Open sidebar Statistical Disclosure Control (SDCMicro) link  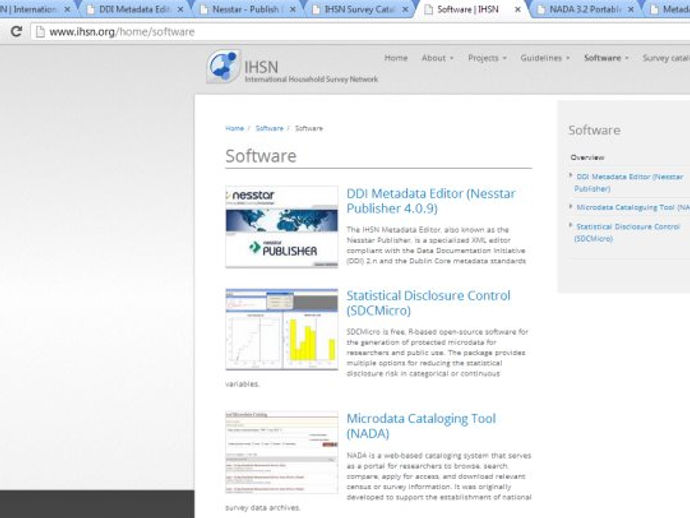628,232
